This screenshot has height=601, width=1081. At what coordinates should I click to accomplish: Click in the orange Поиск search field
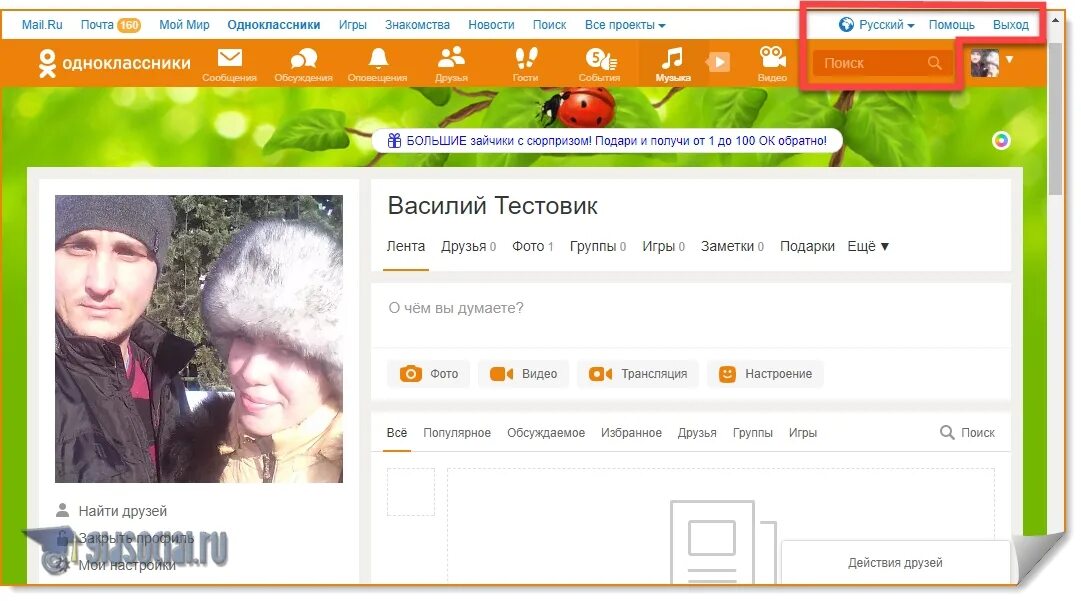(883, 63)
